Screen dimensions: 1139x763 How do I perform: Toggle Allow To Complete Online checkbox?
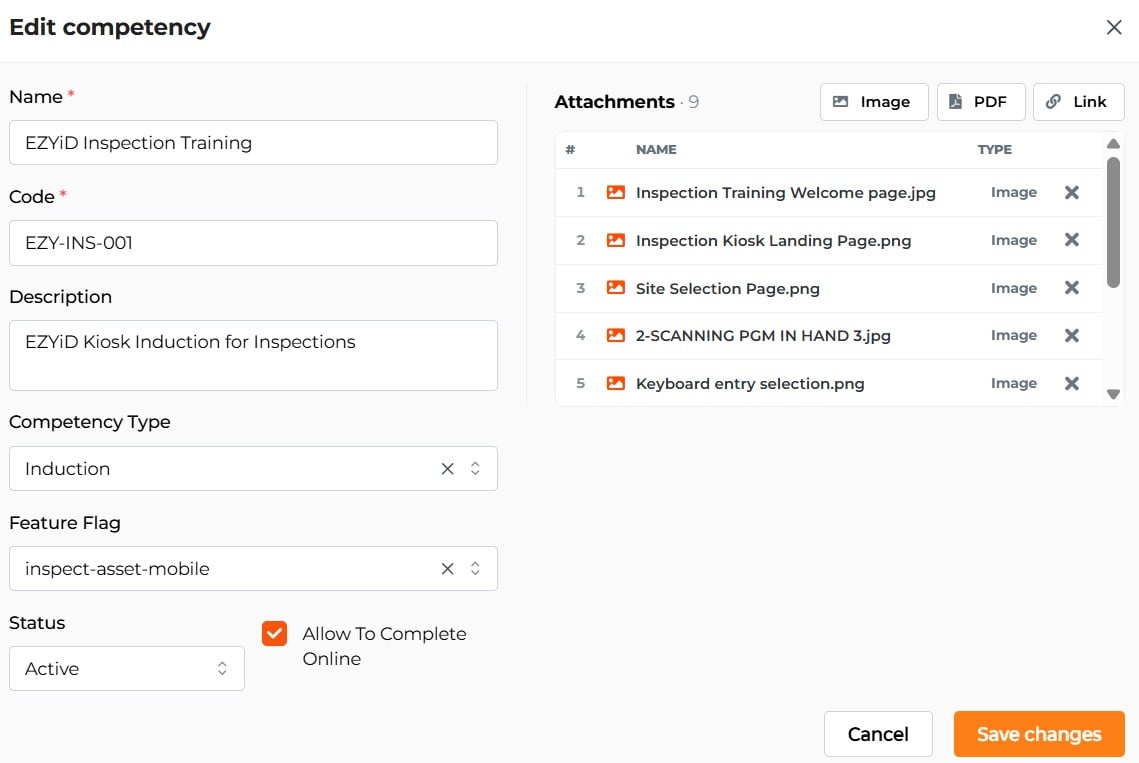[x=275, y=634]
